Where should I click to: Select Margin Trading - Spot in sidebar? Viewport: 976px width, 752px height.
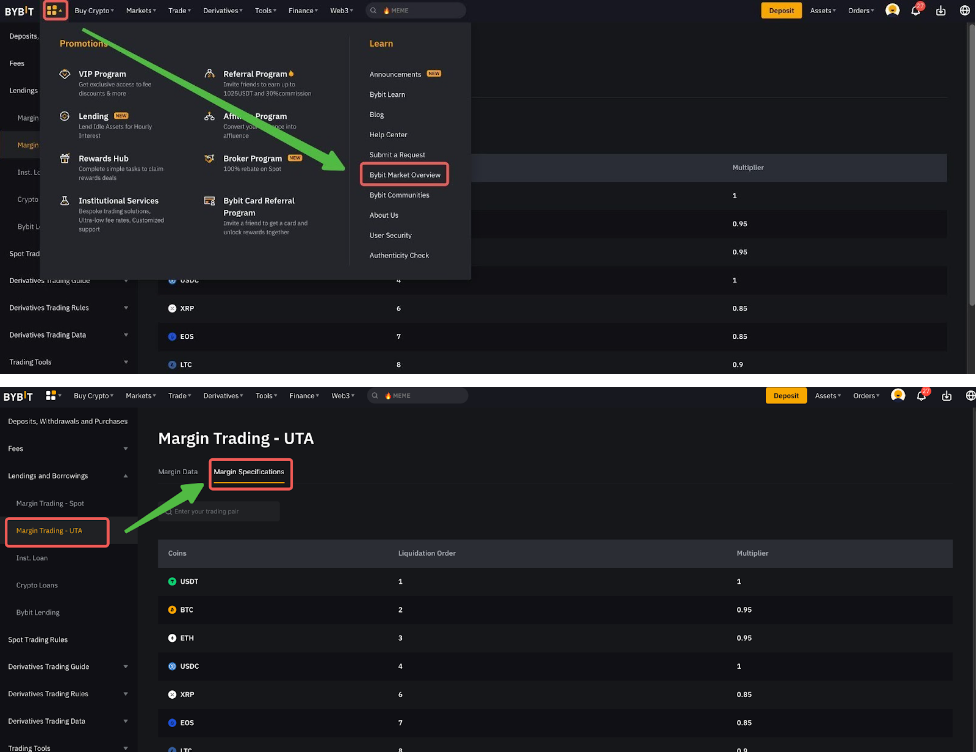pyautogui.click(x=50, y=503)
